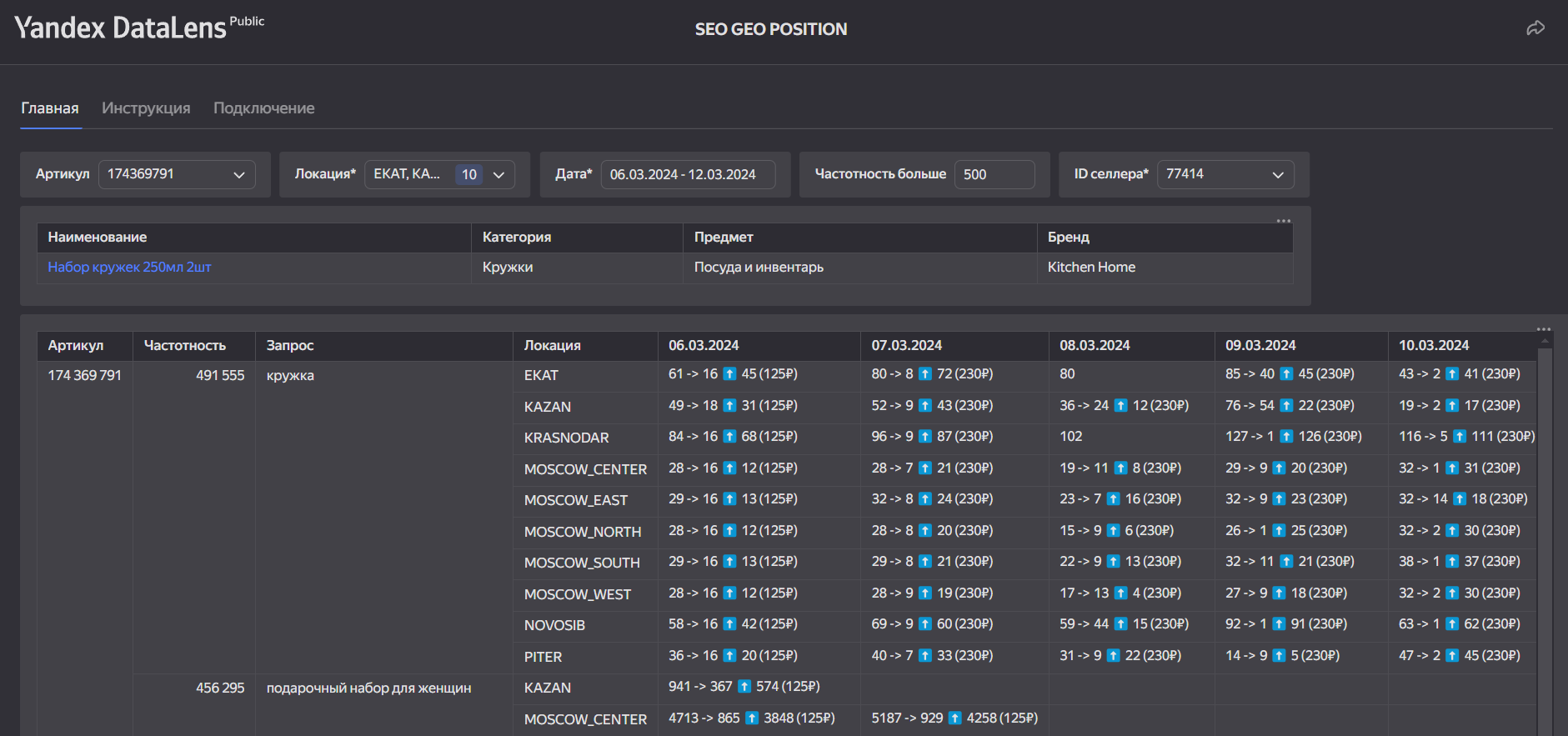Click the 09.03.2024 column header

pyautogui.click(x=1301, y=346)
